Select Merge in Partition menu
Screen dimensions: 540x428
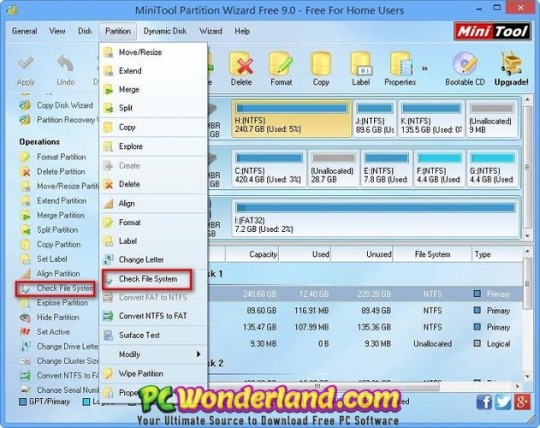(153, 90)
